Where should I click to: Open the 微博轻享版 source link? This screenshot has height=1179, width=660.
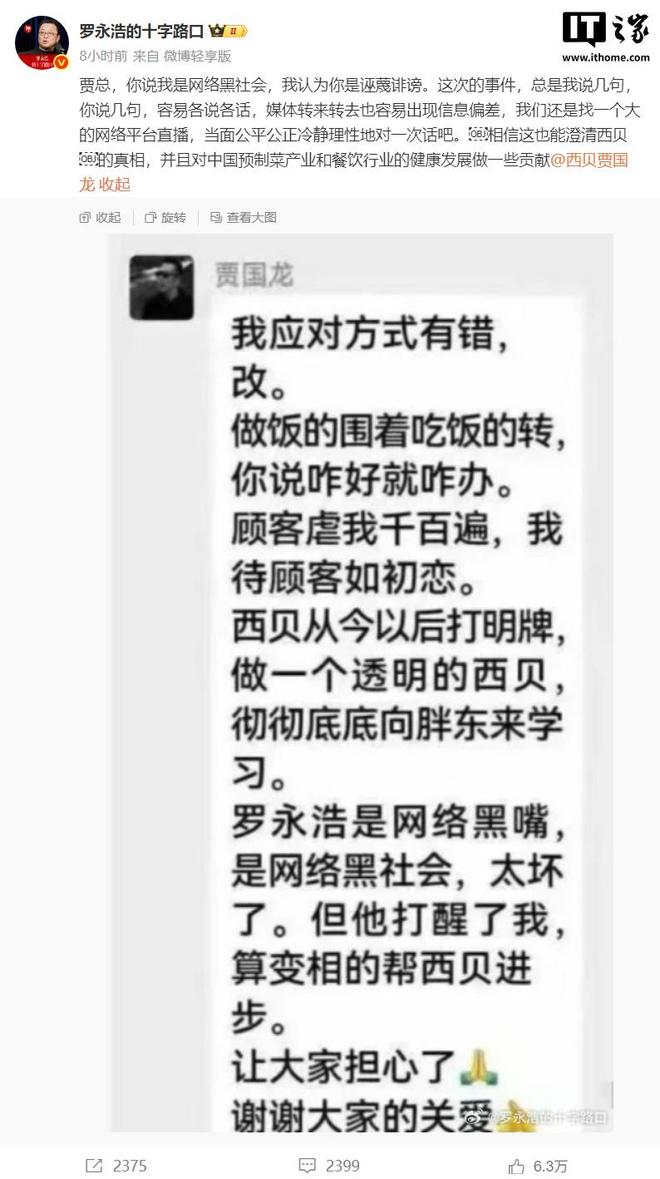(x=198, y=56)
